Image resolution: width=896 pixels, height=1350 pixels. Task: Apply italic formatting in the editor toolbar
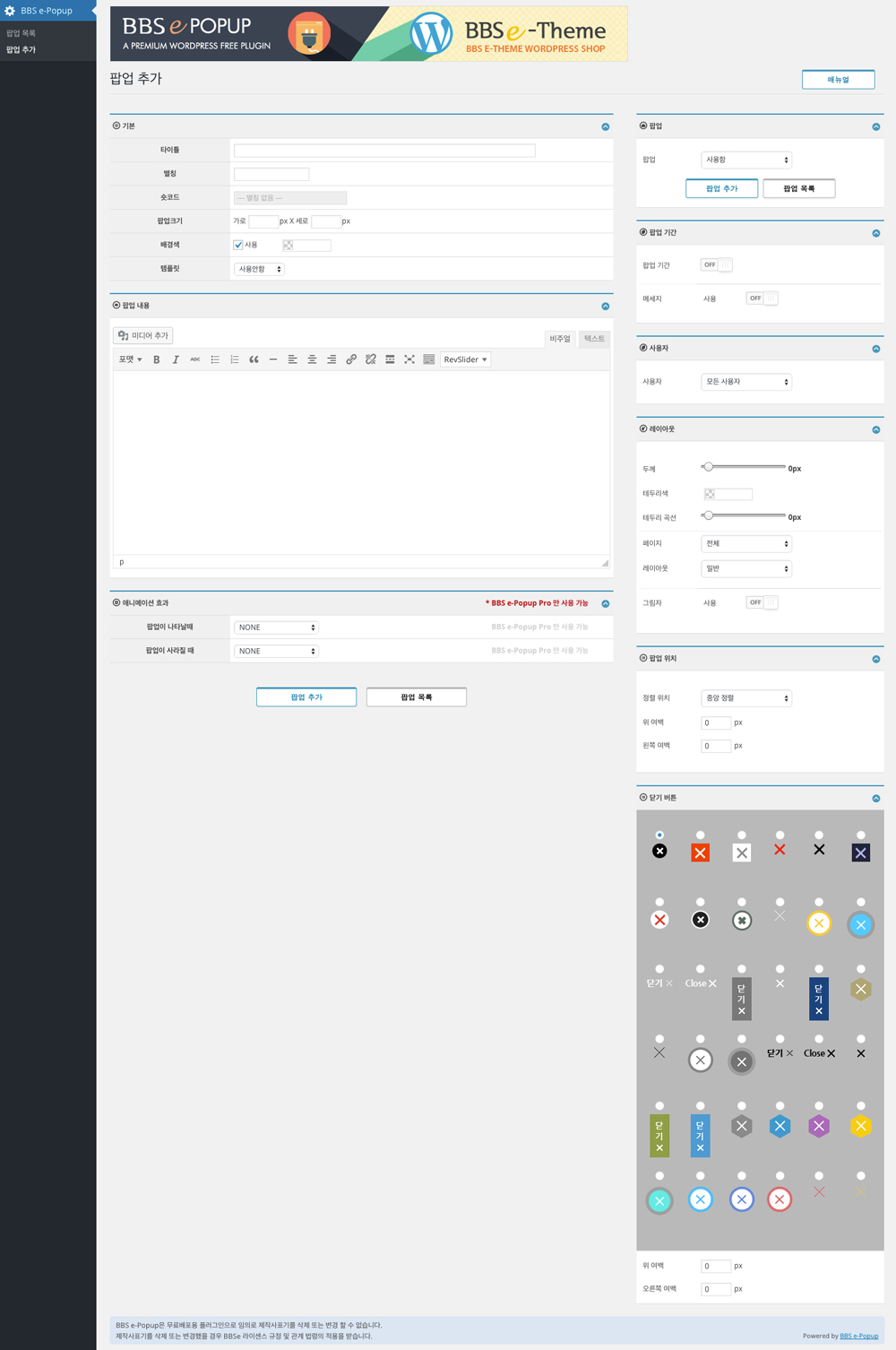[x=176, y=359]
